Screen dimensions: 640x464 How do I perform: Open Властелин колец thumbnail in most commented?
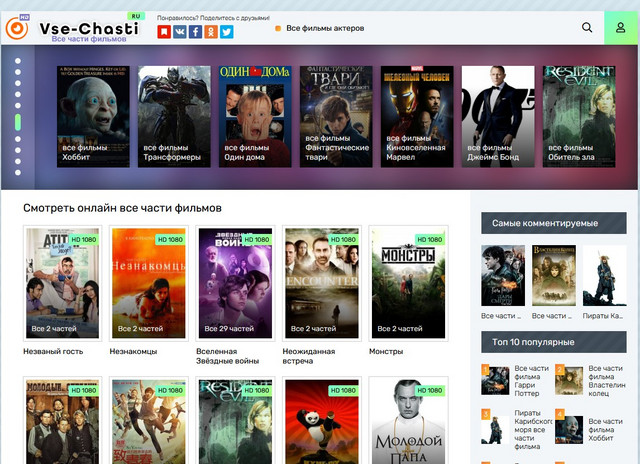554,275
